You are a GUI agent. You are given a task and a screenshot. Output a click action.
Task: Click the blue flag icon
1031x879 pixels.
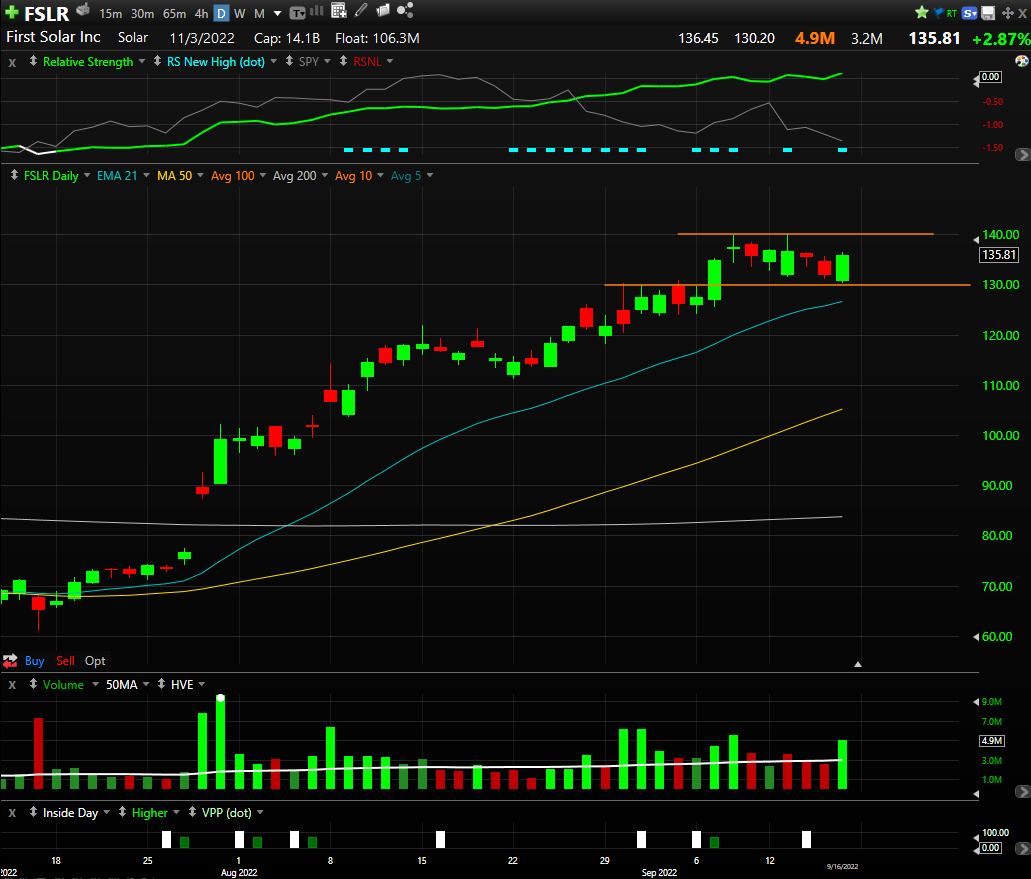tap(938, 12)
